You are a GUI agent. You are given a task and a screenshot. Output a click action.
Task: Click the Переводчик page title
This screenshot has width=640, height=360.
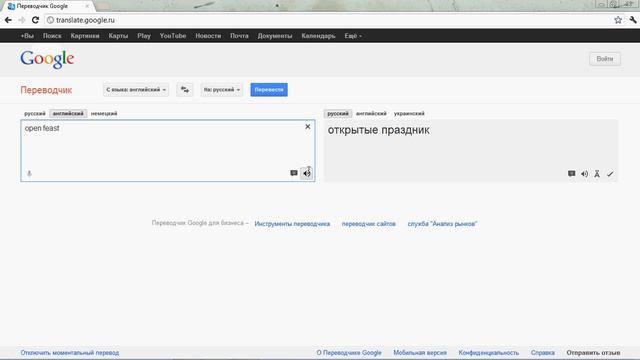[x=46, y=90]
